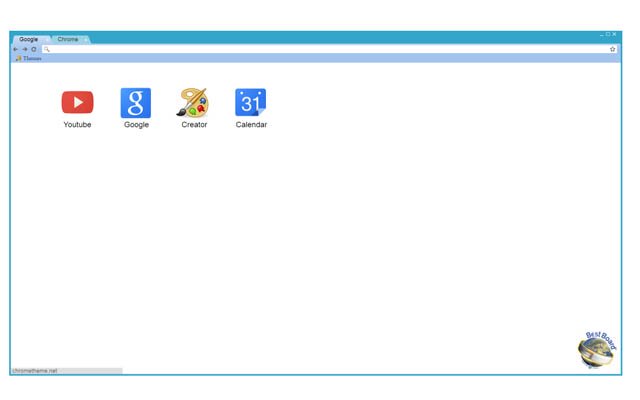Open the Calendar 31 app icon
This screenshot has width=640, height=400.
coord(251,102)
